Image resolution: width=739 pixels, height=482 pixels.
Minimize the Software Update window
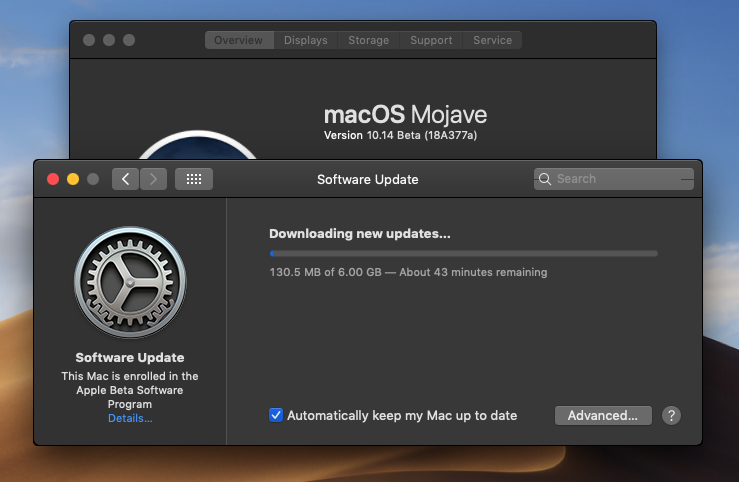(73, 179)
